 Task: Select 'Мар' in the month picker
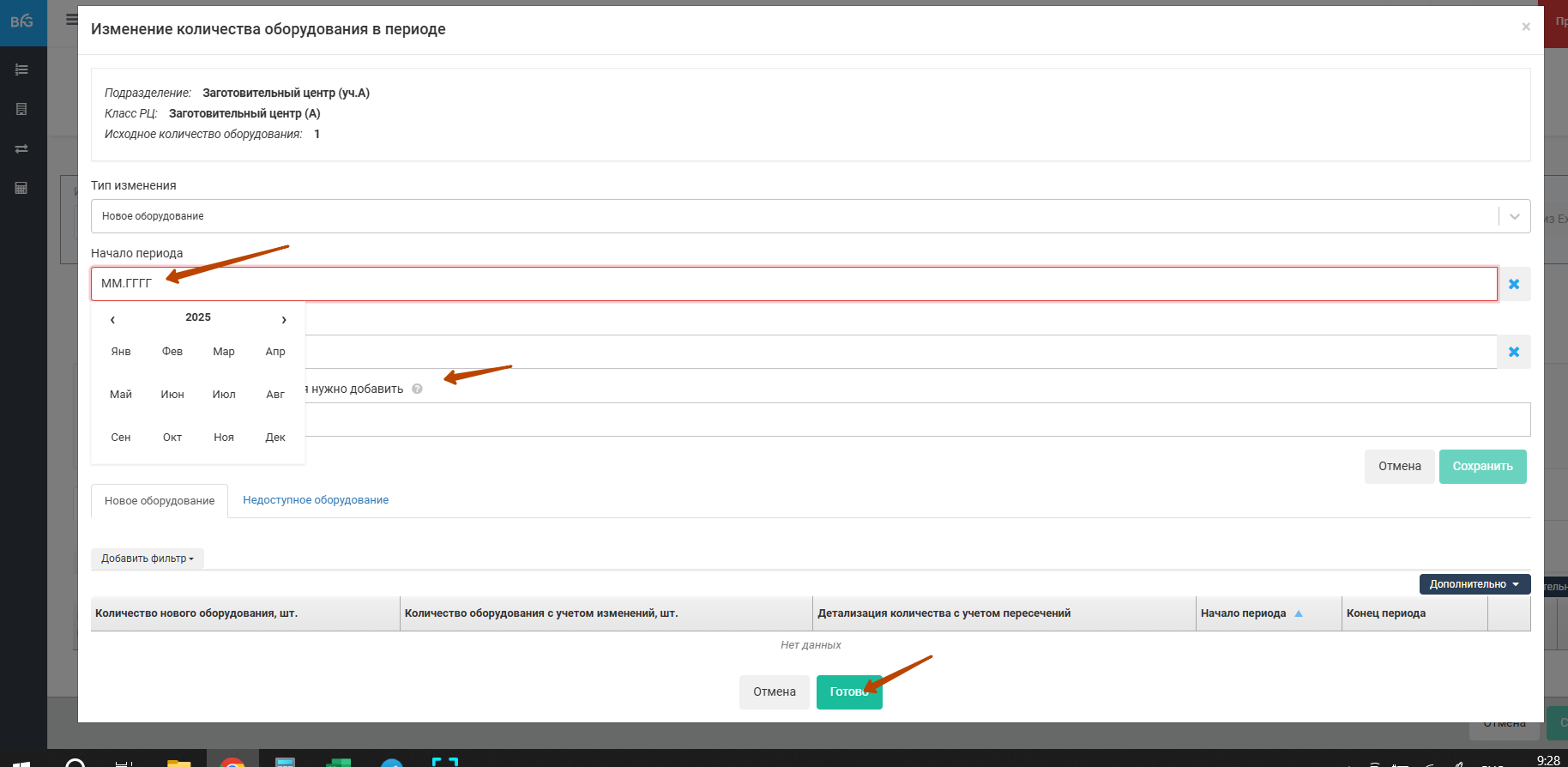(224, 352)
